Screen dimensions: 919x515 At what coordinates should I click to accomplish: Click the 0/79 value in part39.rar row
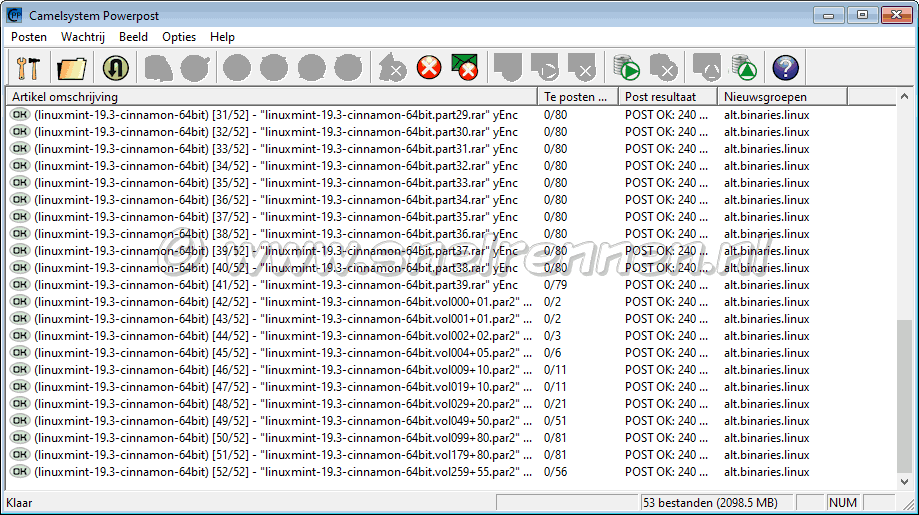tap(555, 285)
